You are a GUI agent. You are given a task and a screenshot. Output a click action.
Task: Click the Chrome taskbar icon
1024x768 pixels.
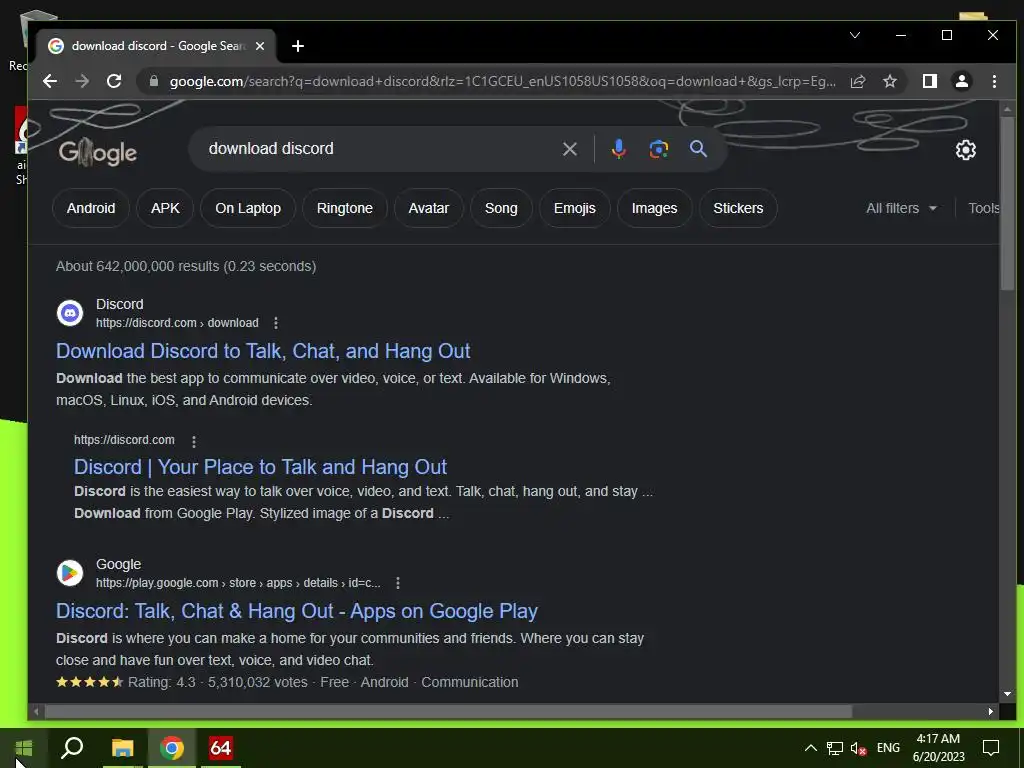pos(172,748)
